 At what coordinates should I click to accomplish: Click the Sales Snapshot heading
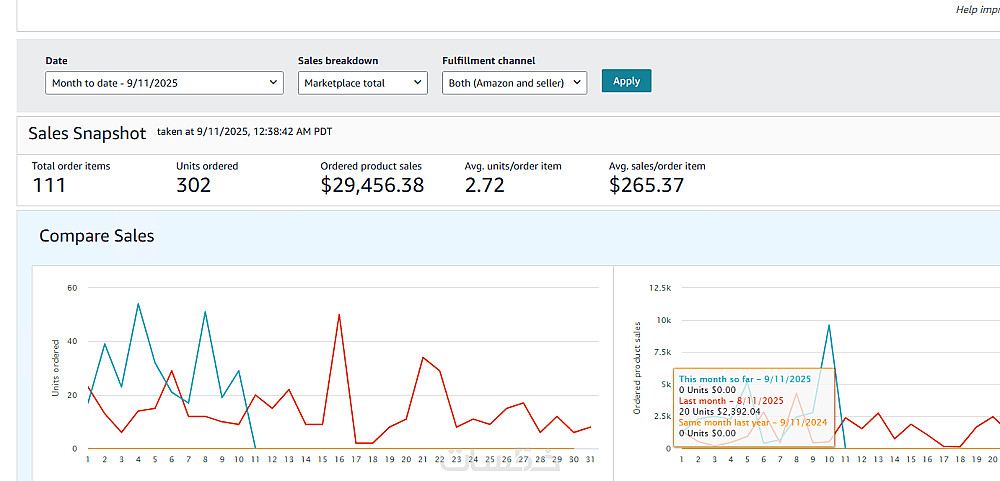pos(87,133)
